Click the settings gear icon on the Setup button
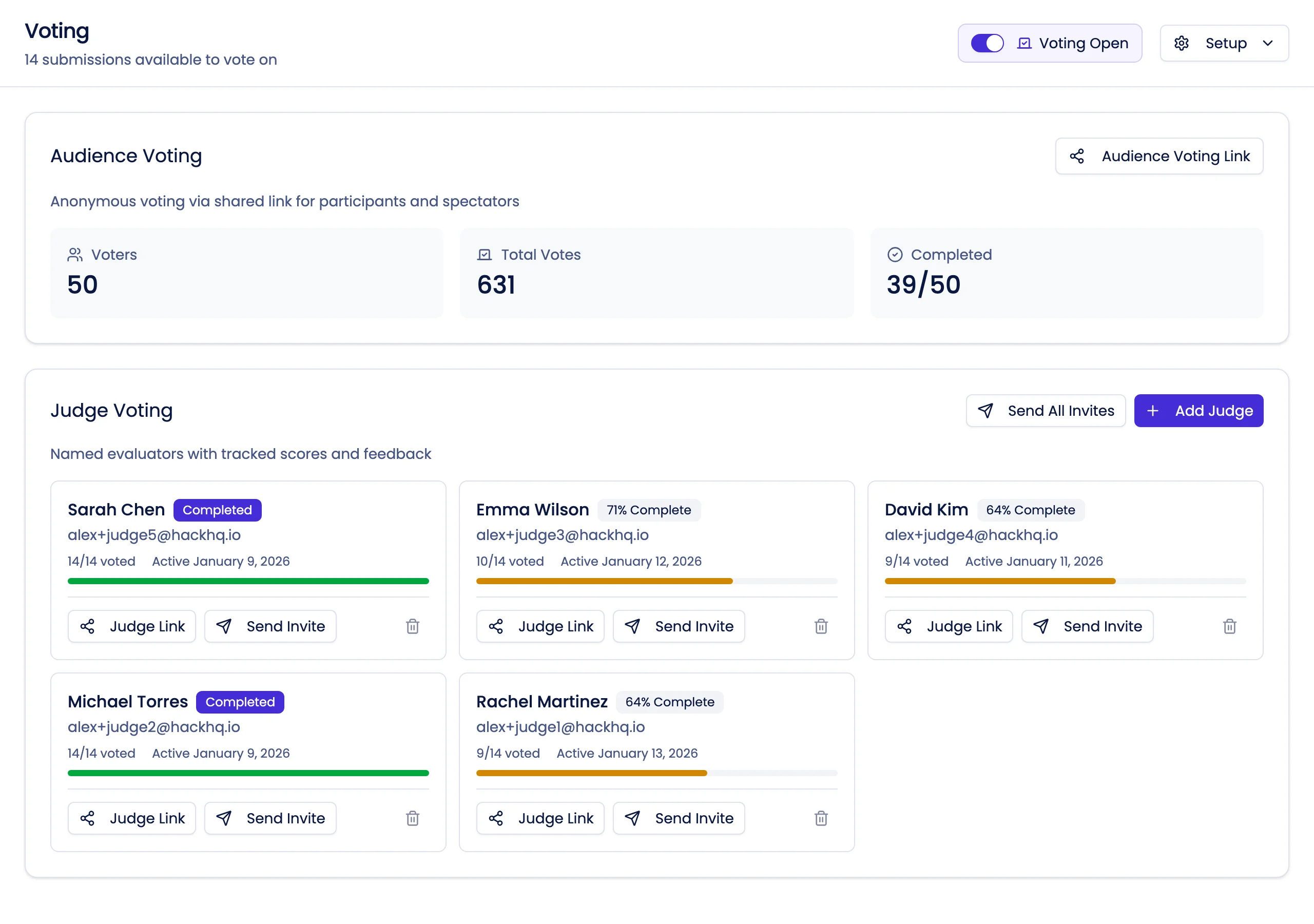The height and width of the screenshot is (924, 1314). [x=1182, y=43]
